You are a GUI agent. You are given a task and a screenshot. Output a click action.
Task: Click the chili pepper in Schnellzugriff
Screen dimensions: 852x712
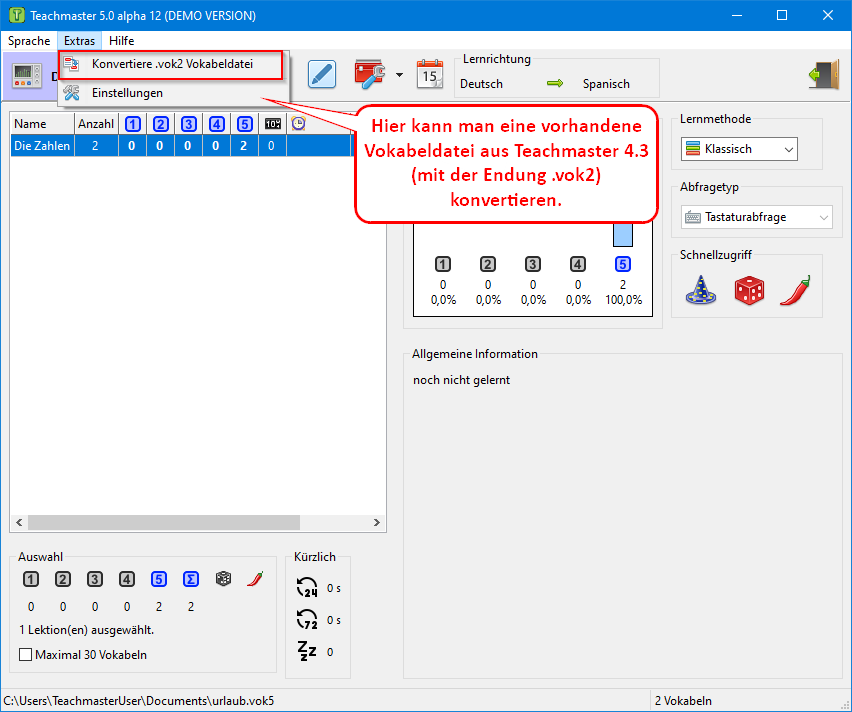pos(794,290)
